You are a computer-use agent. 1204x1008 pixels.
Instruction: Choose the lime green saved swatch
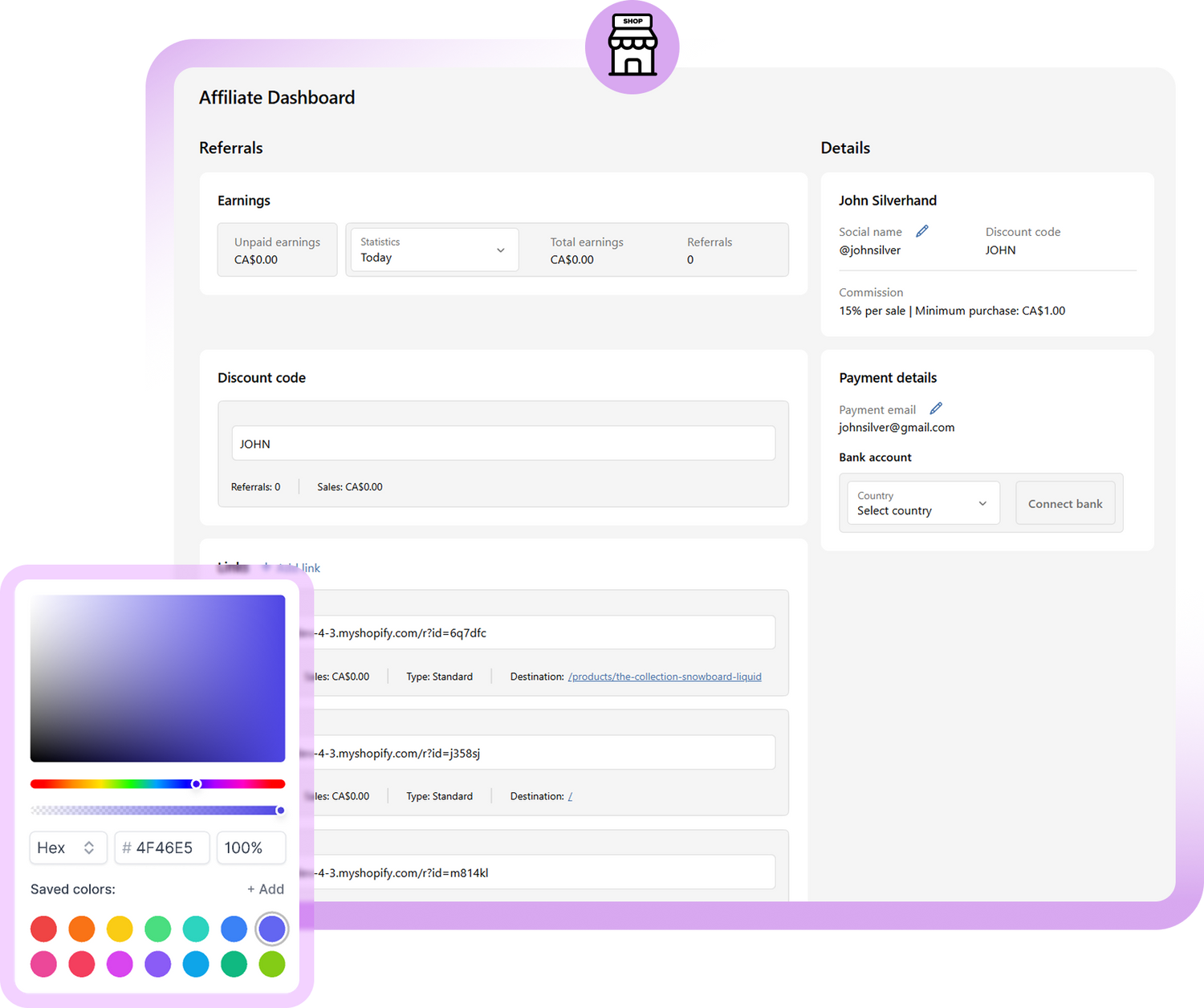click(x=272, y=964)
